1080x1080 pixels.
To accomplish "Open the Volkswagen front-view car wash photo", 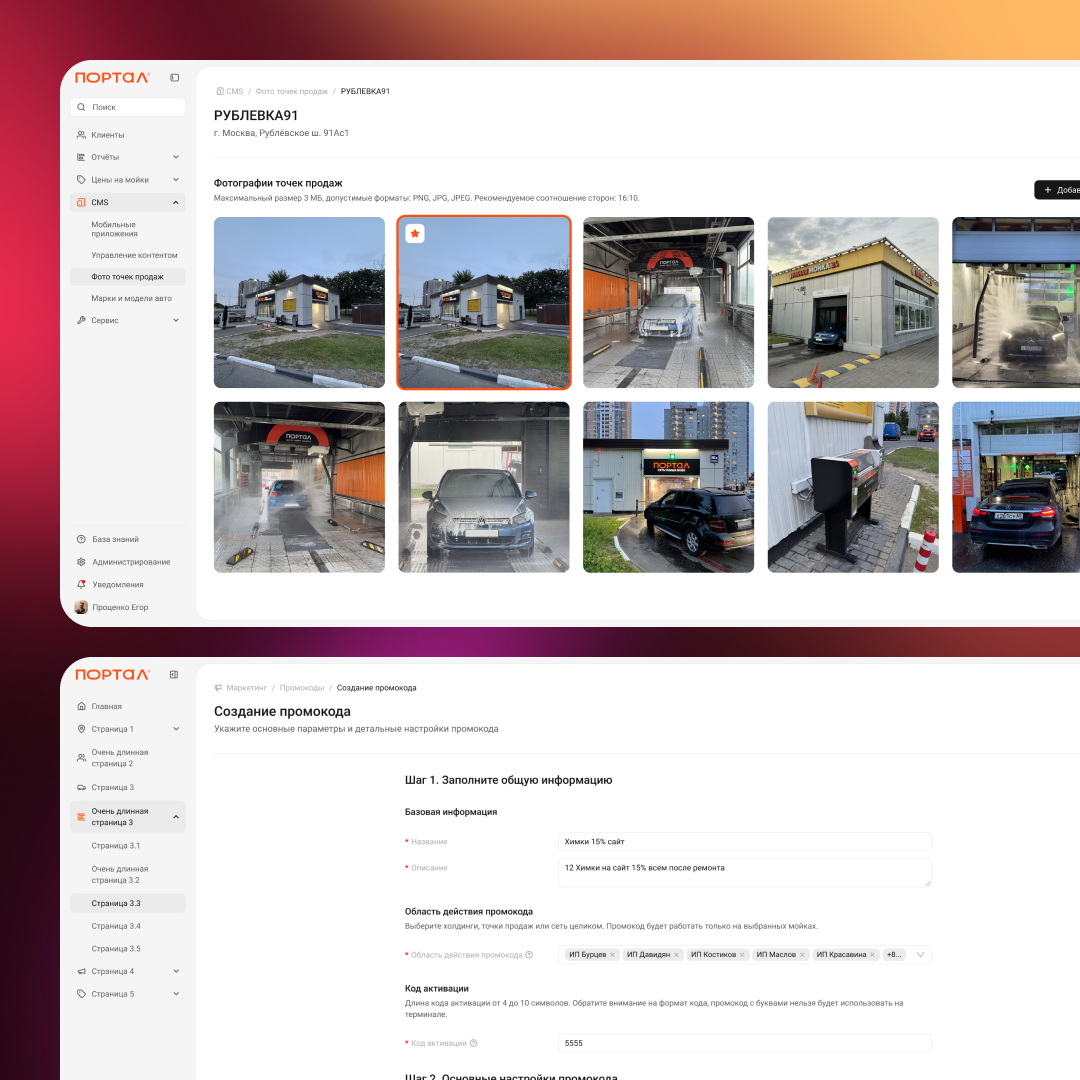I will click(484, 487).
